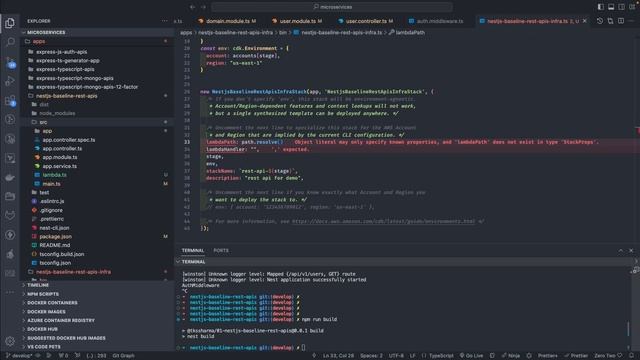The image size is (640, 360).
Task: Toggle the bottom panel layout icon
Action: point(611,7)
